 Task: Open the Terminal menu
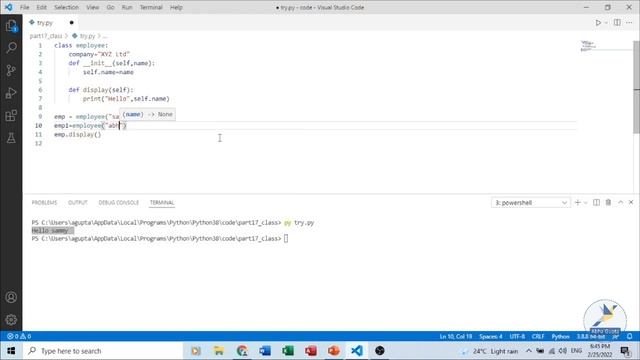[151, 7]
